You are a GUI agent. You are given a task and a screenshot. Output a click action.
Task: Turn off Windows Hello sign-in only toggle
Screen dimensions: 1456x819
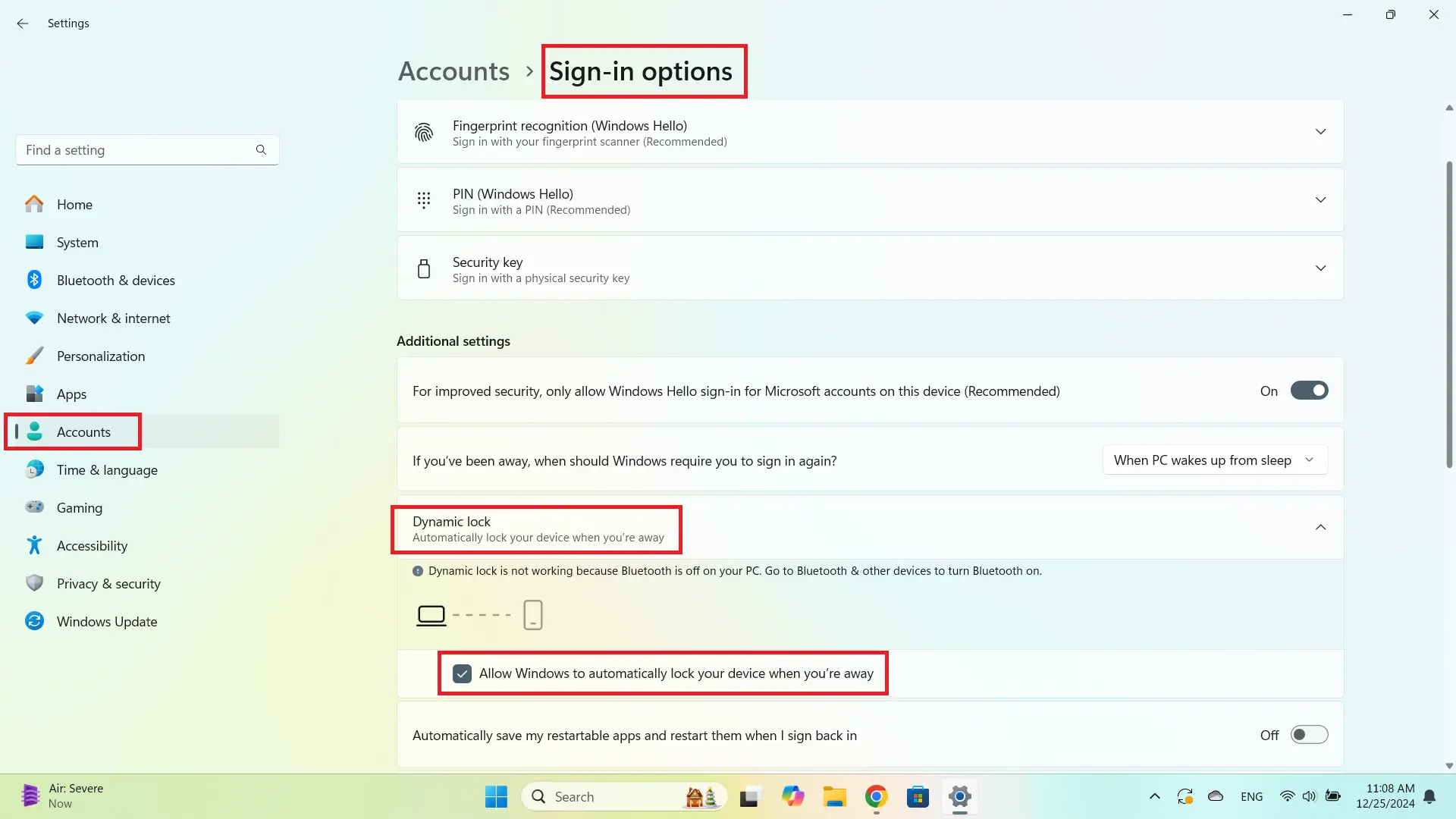[1309, 391]
